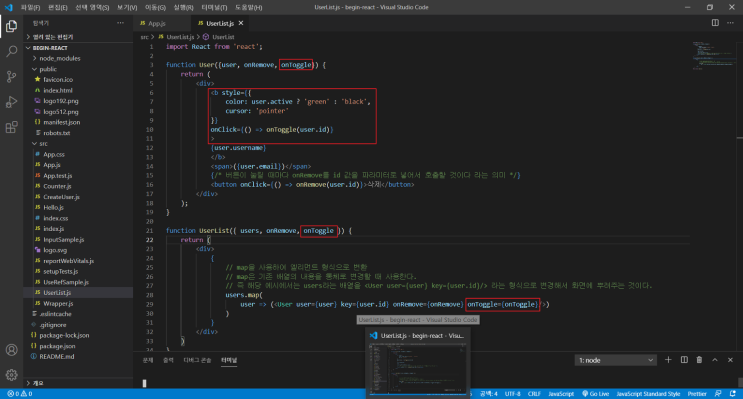This screenshot has width=743, height=399.
Task: Open Run and Debug view
Action: point(11,102)
